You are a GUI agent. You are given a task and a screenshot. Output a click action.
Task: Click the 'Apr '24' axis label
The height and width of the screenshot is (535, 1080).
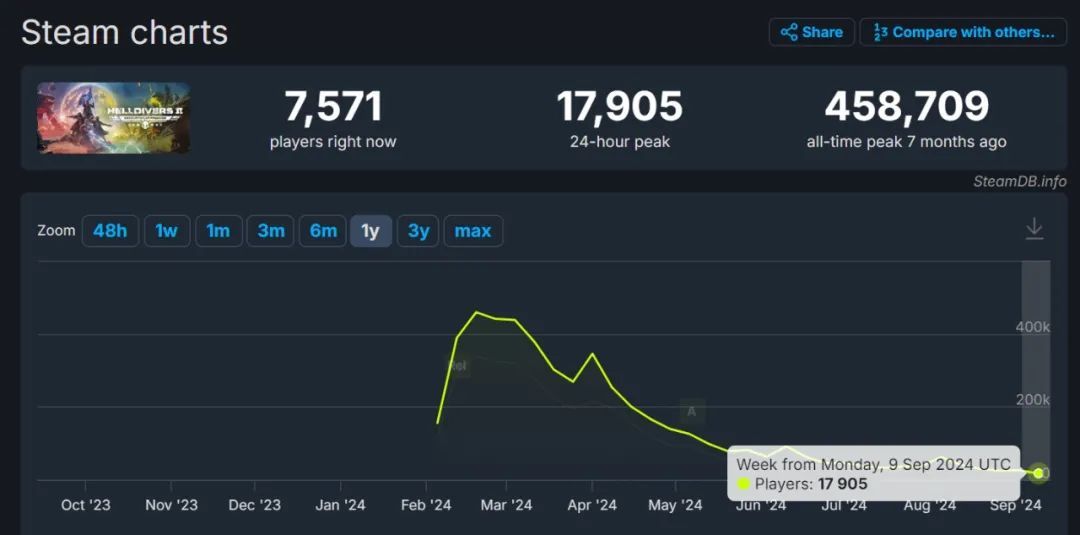592,505
